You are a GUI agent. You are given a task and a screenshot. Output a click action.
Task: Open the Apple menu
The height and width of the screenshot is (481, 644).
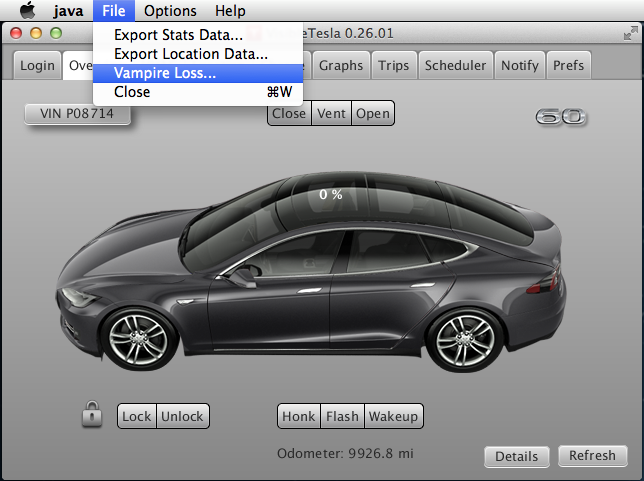click(28, 10)
